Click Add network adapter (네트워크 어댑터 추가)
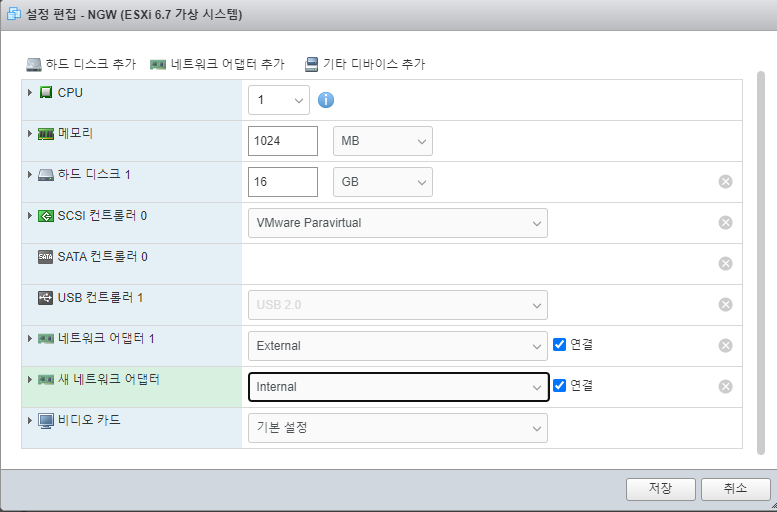 217,64
